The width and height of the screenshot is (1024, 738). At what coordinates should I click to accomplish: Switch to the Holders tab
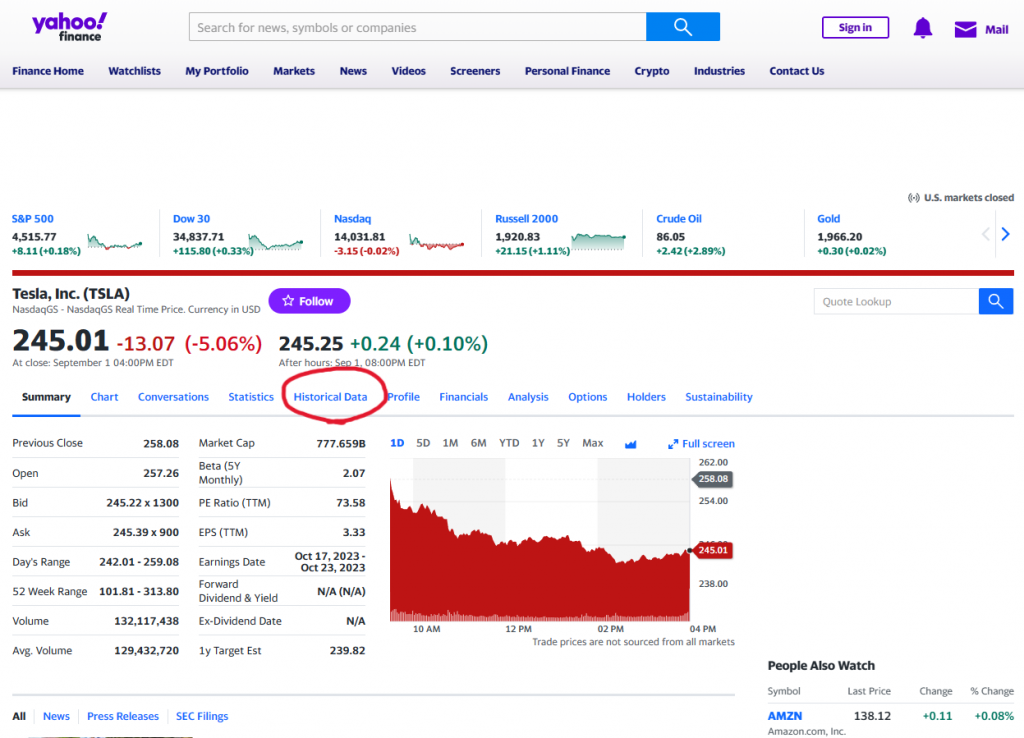pyautogui.click(x=646, y=396)
